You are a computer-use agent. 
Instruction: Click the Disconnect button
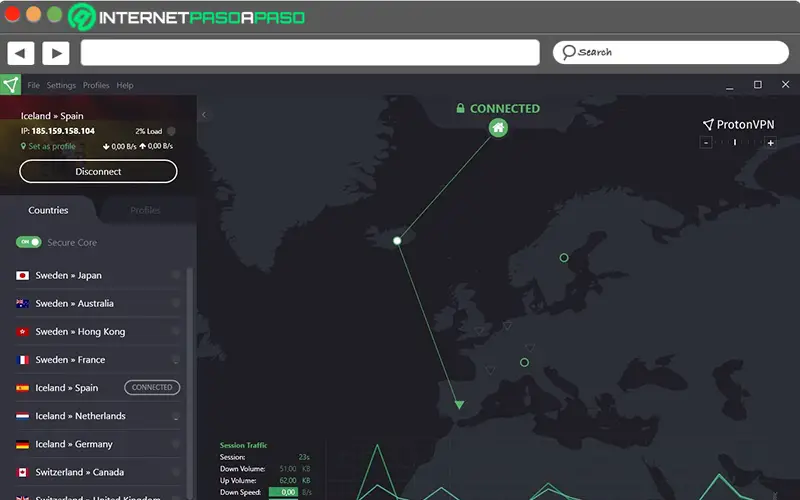point(98,171)
